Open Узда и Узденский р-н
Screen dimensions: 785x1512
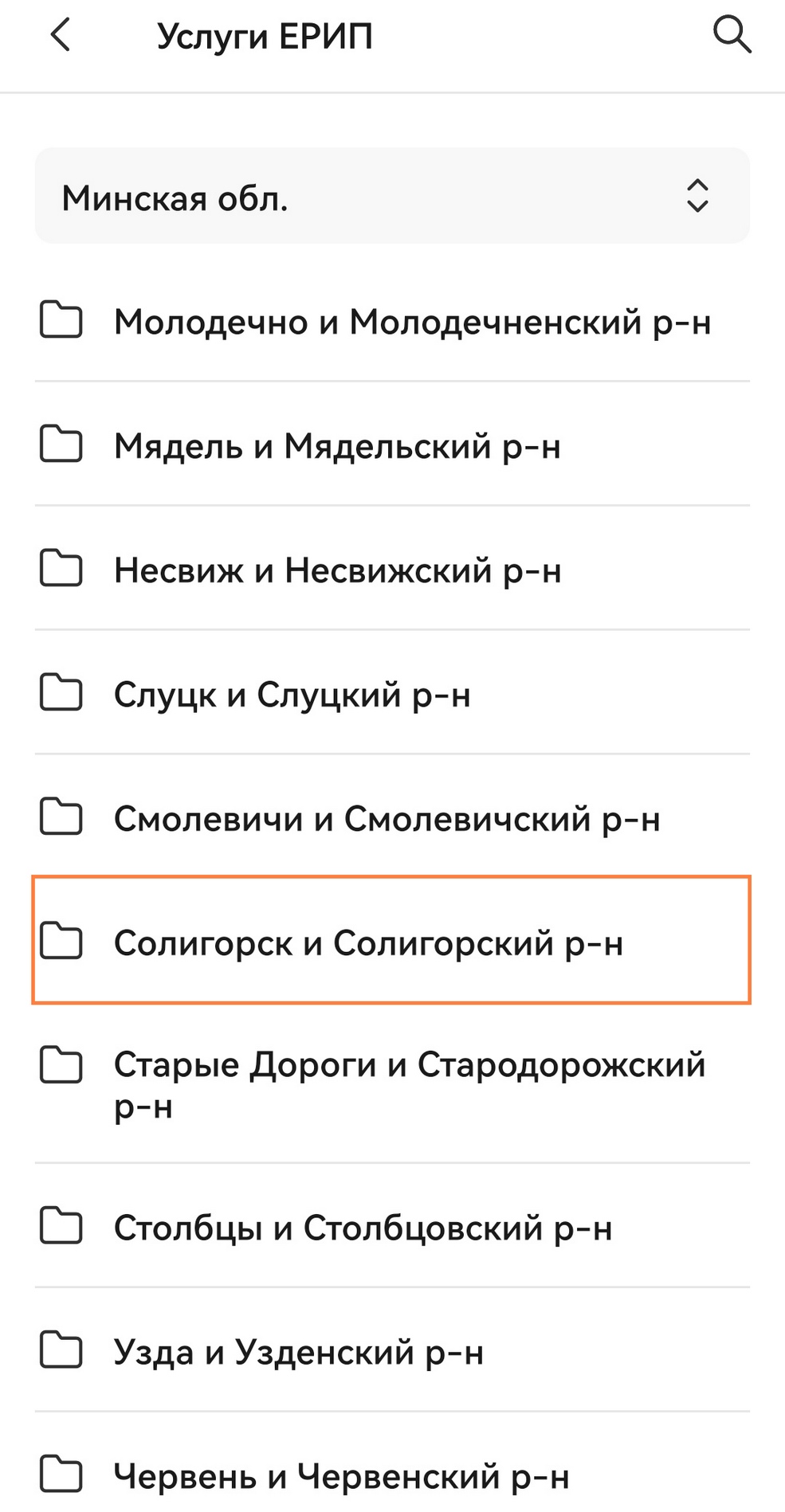tap(299, 1353)
